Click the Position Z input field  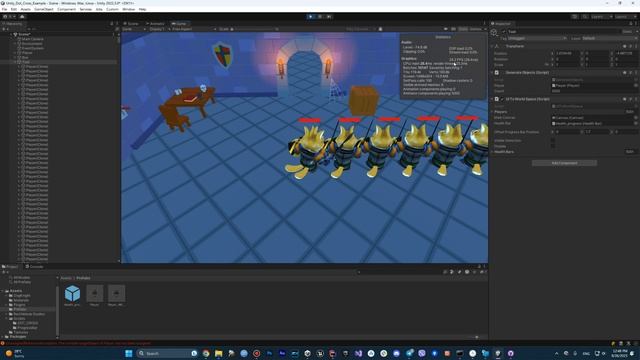coord(626,53)
